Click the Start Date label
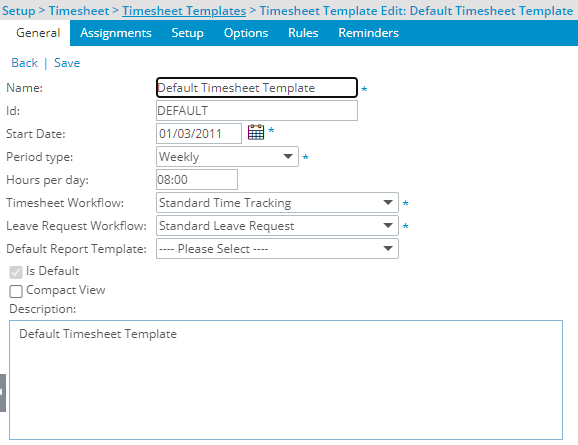The height and width of the screenshot is (445, 578). [x=36, y=134]
